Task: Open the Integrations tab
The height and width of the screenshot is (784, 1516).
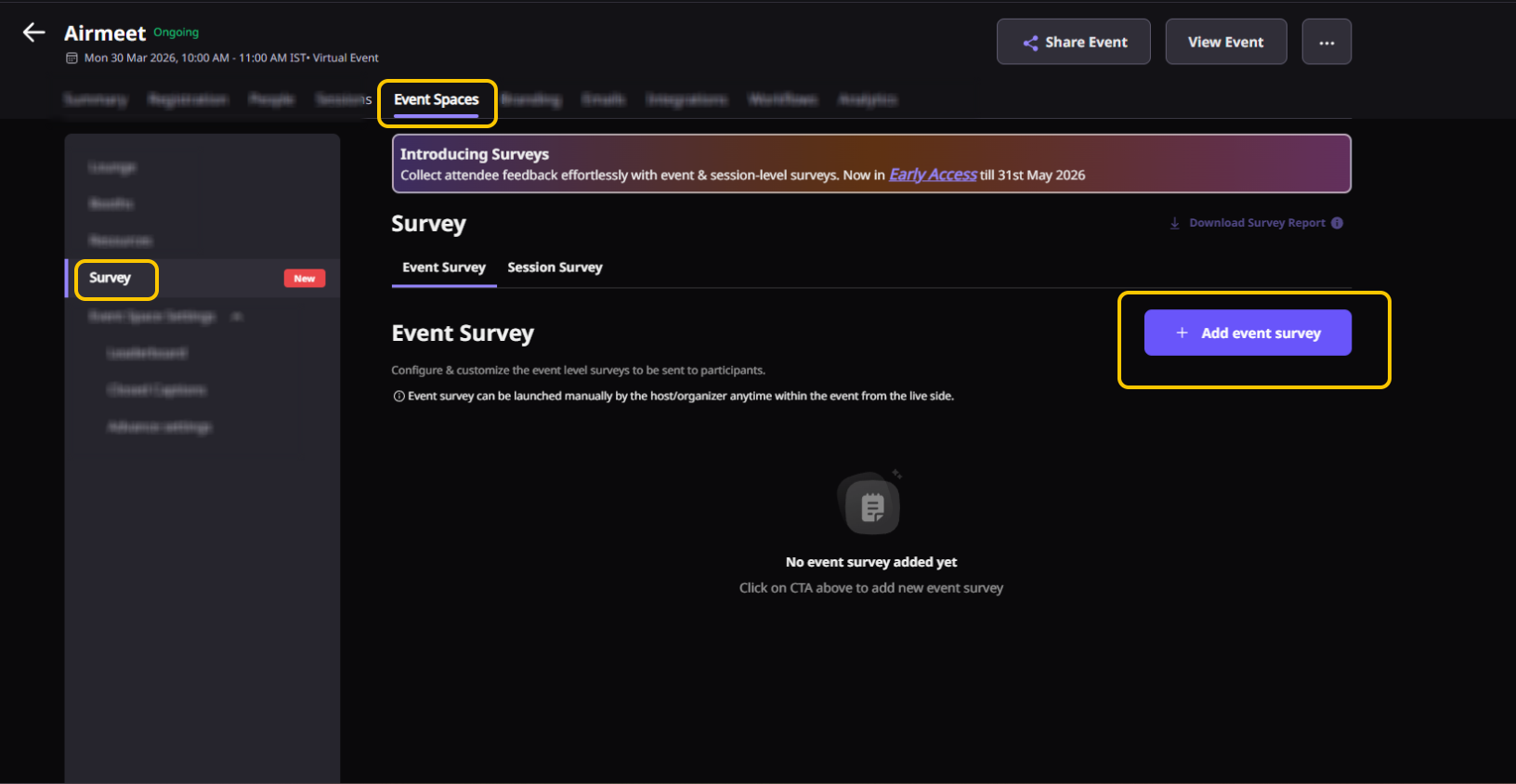Action: click(x=687, y=99)
